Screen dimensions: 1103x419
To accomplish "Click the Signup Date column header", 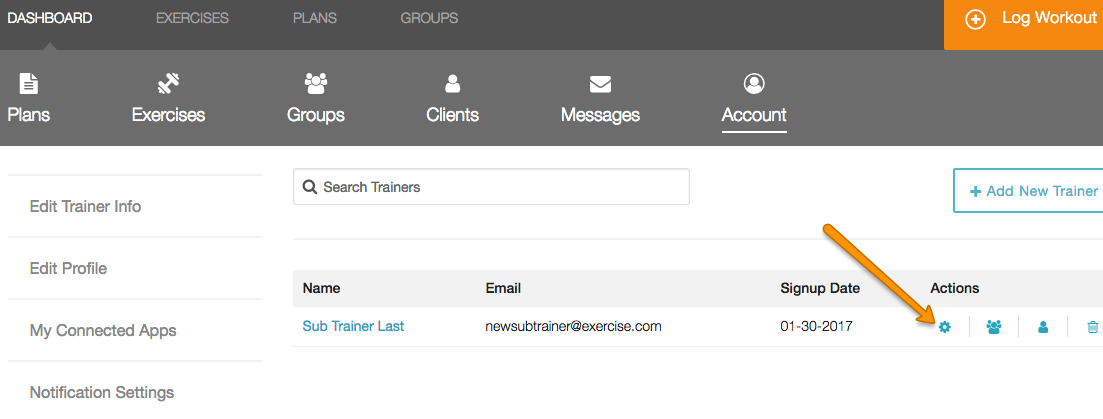I will tap(820, 288).
